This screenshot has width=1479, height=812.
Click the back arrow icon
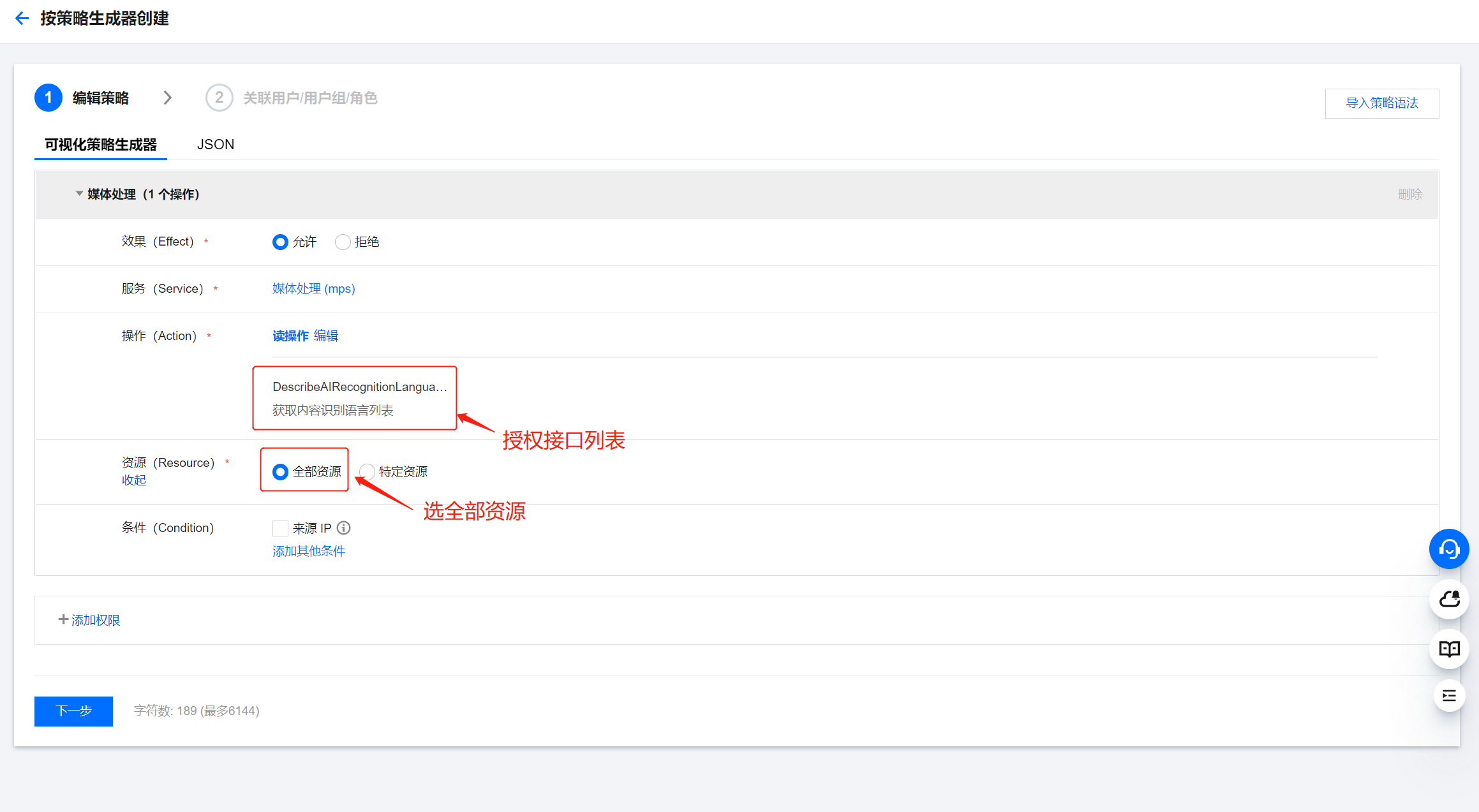(x=22, y=18)
